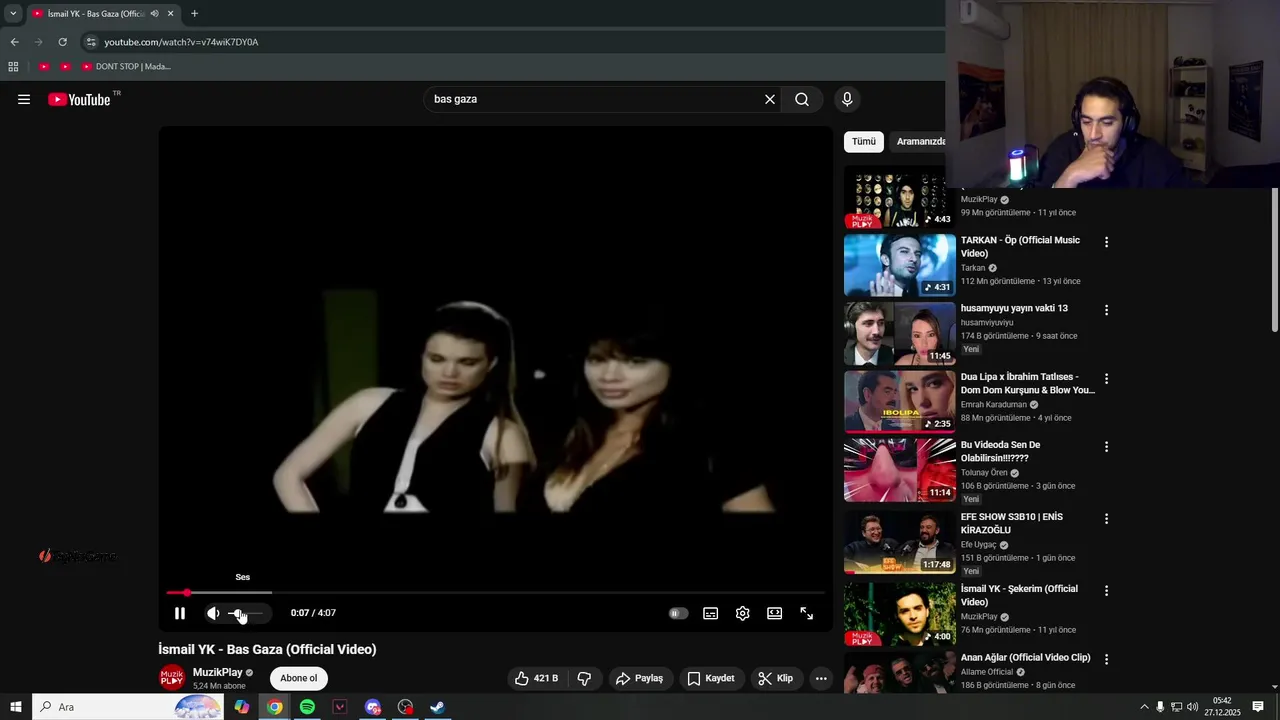
Task: Pause the video with the pause button
Action: click(x=180, y=613)
